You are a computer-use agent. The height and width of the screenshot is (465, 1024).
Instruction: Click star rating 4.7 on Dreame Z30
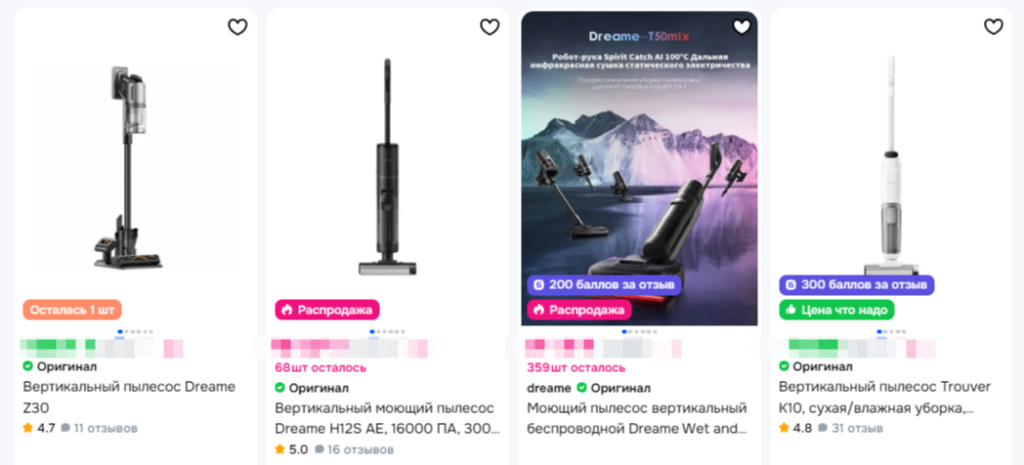27,428
